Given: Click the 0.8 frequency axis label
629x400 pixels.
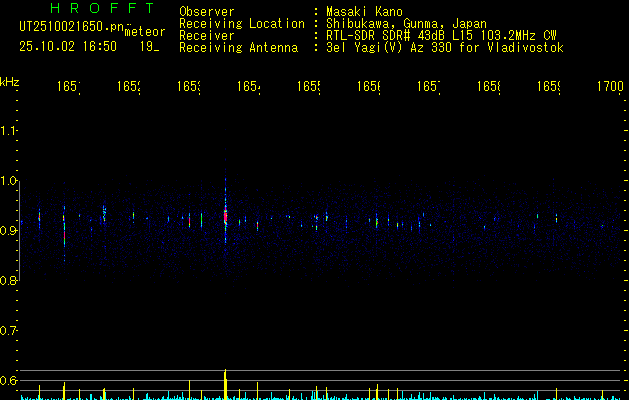Looking at the screenshot, I should [x=8, y=280].
